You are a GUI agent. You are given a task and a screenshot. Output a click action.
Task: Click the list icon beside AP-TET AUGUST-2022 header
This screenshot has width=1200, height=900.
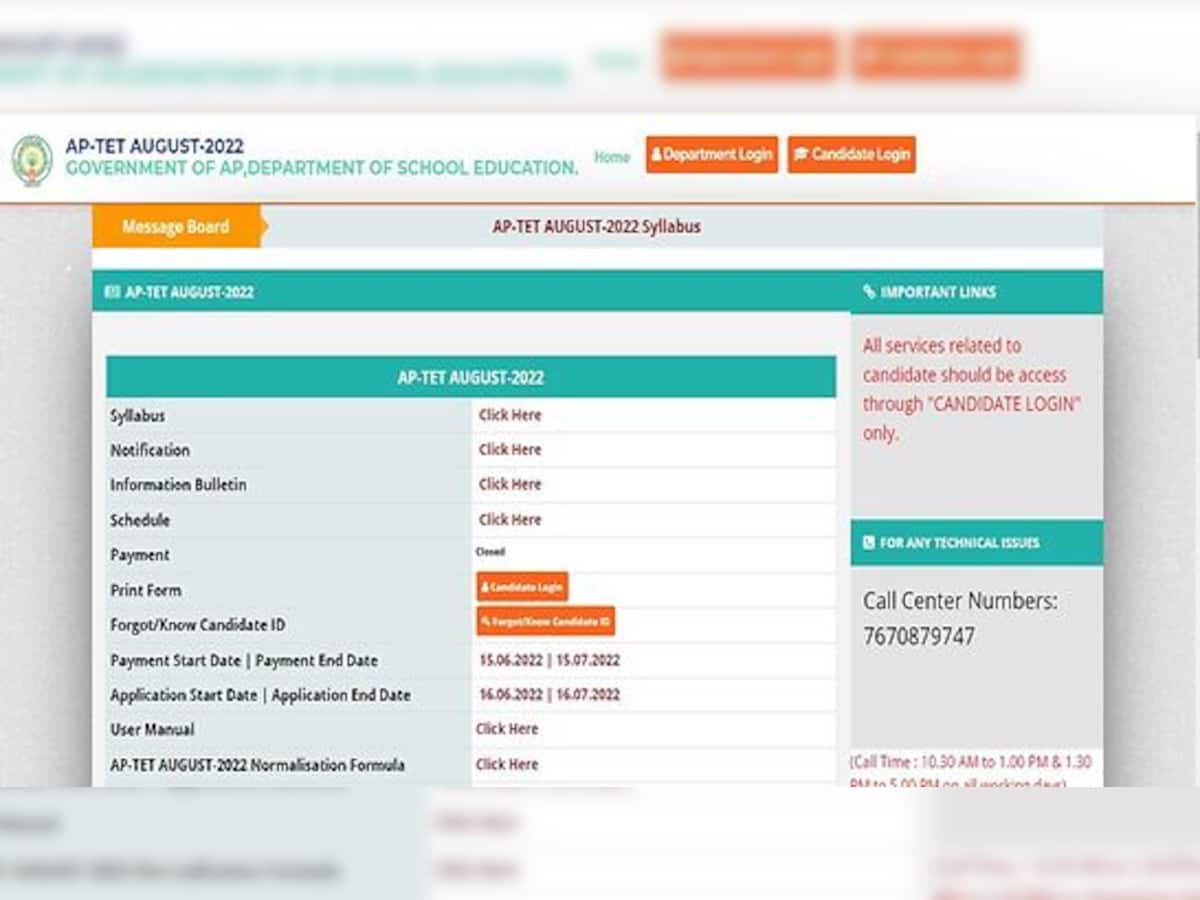(111, 292)
